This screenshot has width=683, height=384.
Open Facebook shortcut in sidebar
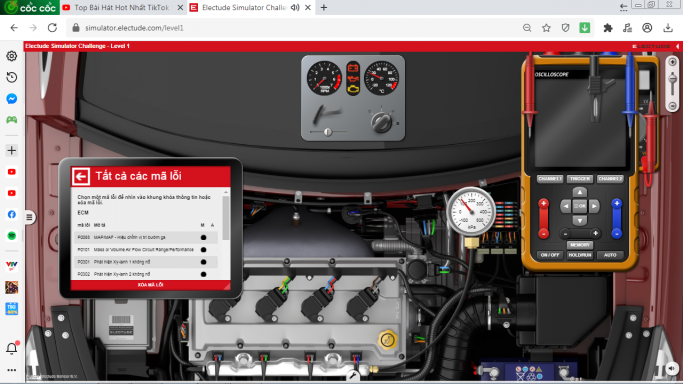click(12, 214)
